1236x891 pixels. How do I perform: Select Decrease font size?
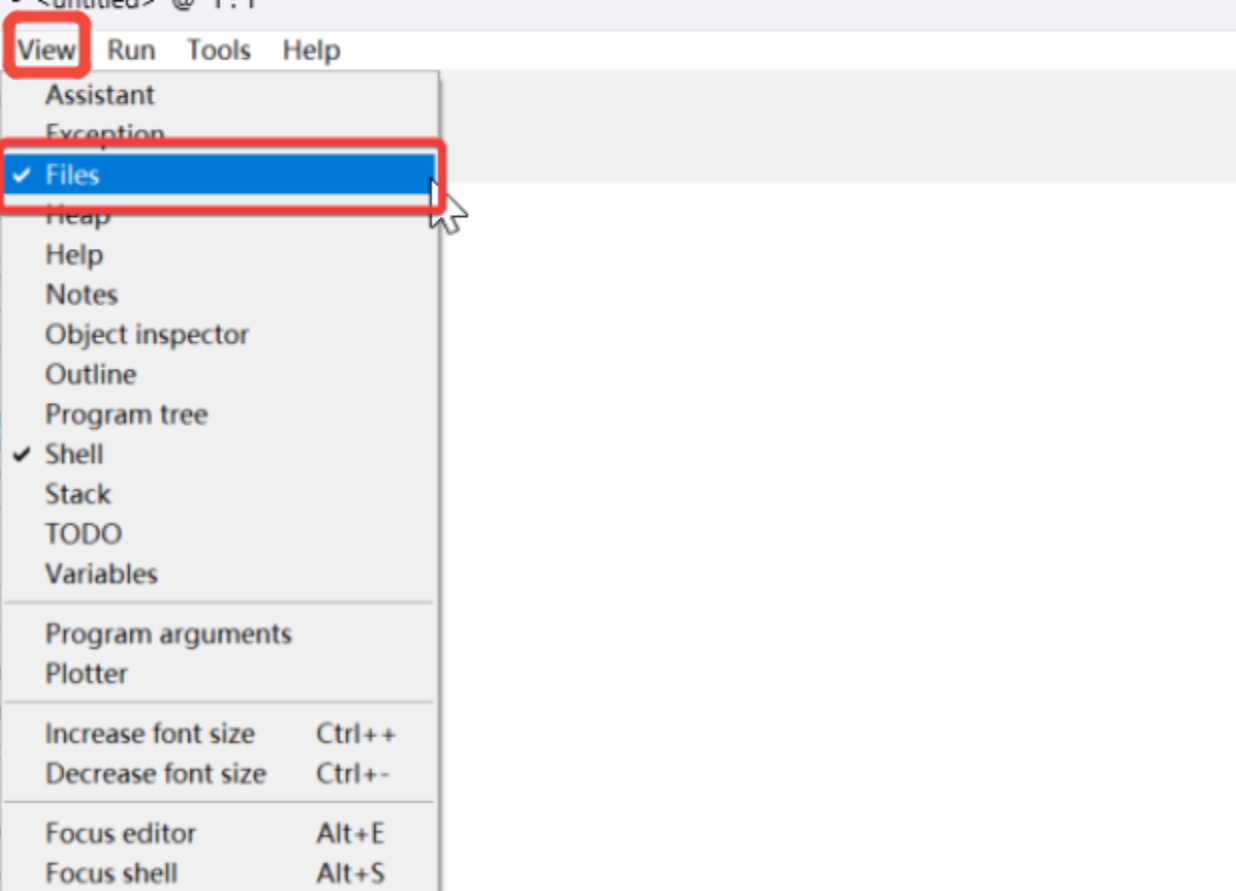coord(156,774)
